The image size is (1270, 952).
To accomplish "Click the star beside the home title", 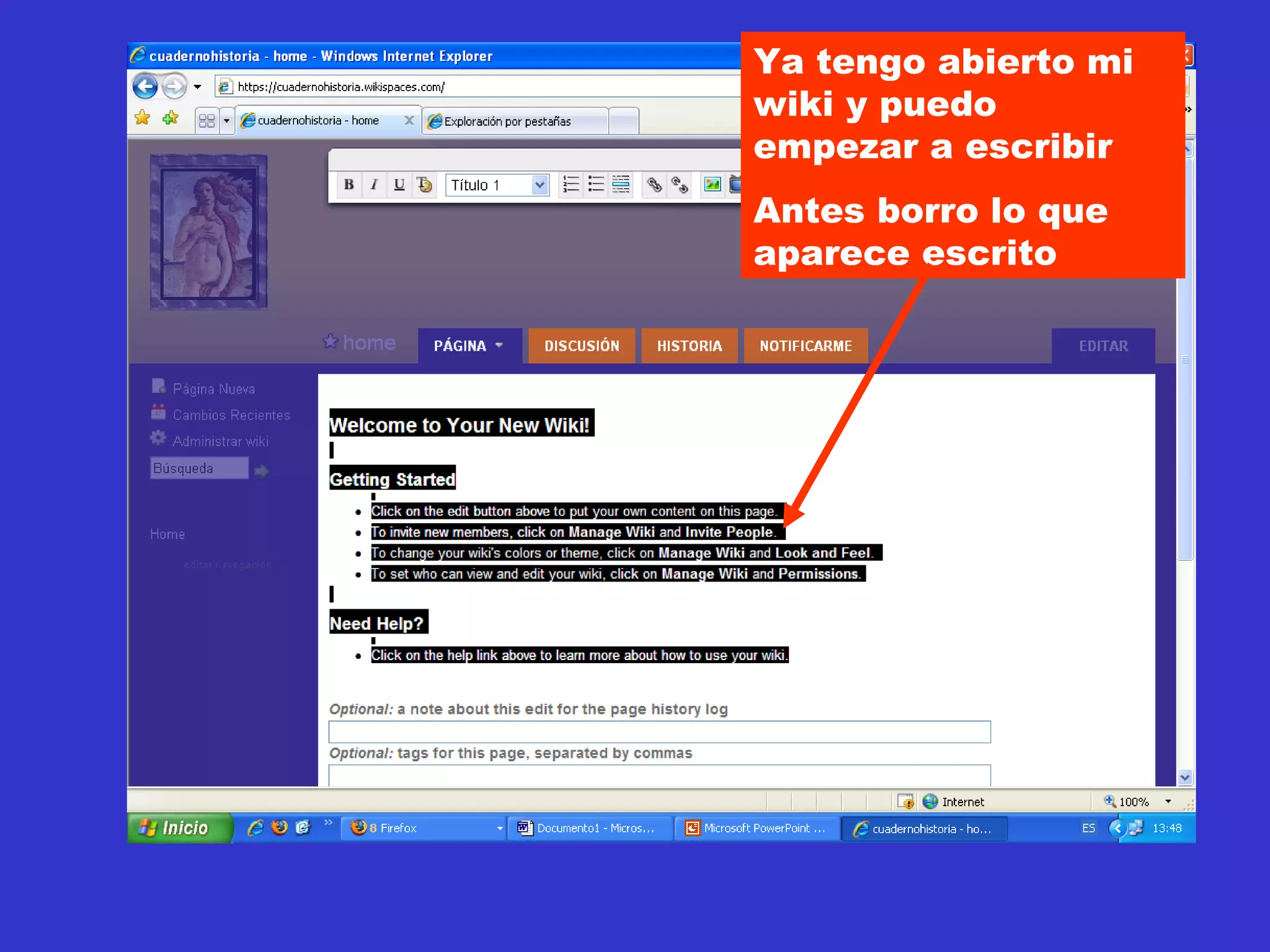I will coord(331,341).
